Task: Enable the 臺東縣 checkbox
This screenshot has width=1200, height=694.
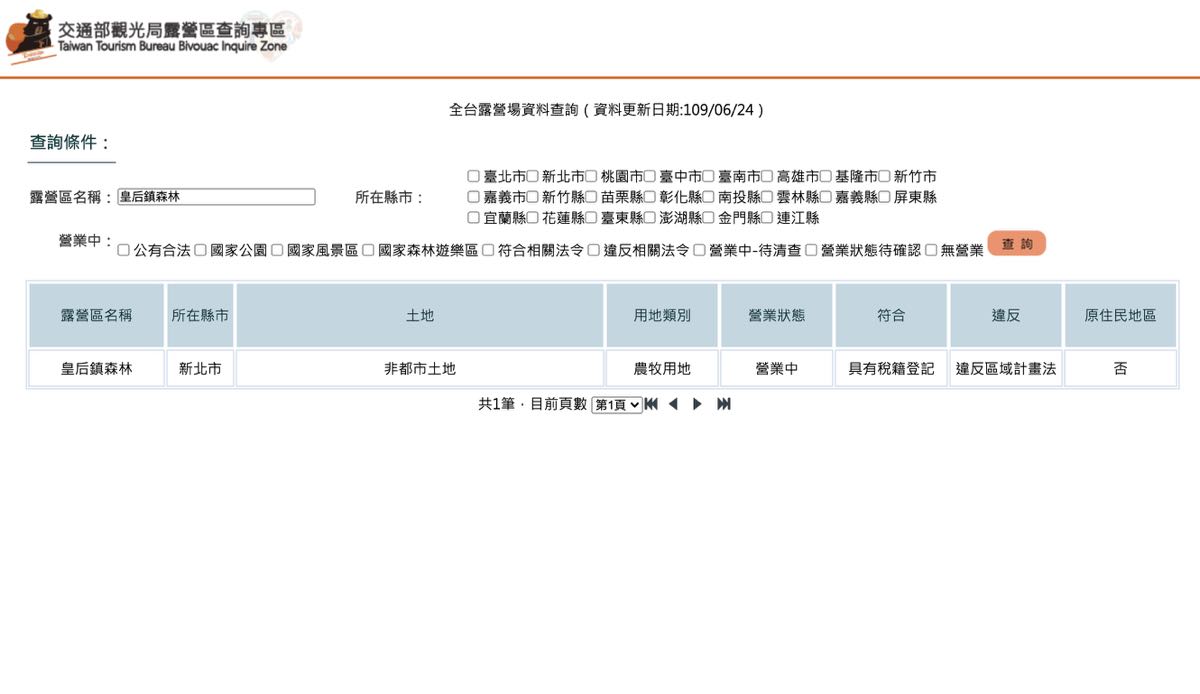Action: [592, 217]
